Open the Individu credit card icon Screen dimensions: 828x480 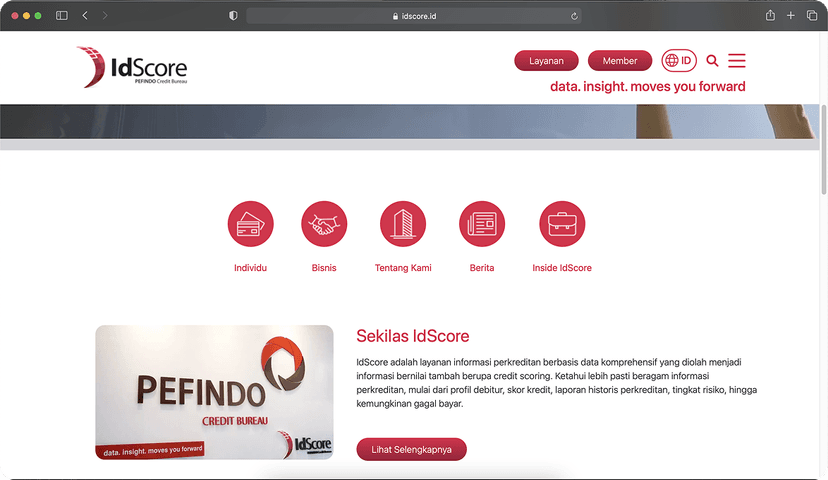[x=250, y=224]
